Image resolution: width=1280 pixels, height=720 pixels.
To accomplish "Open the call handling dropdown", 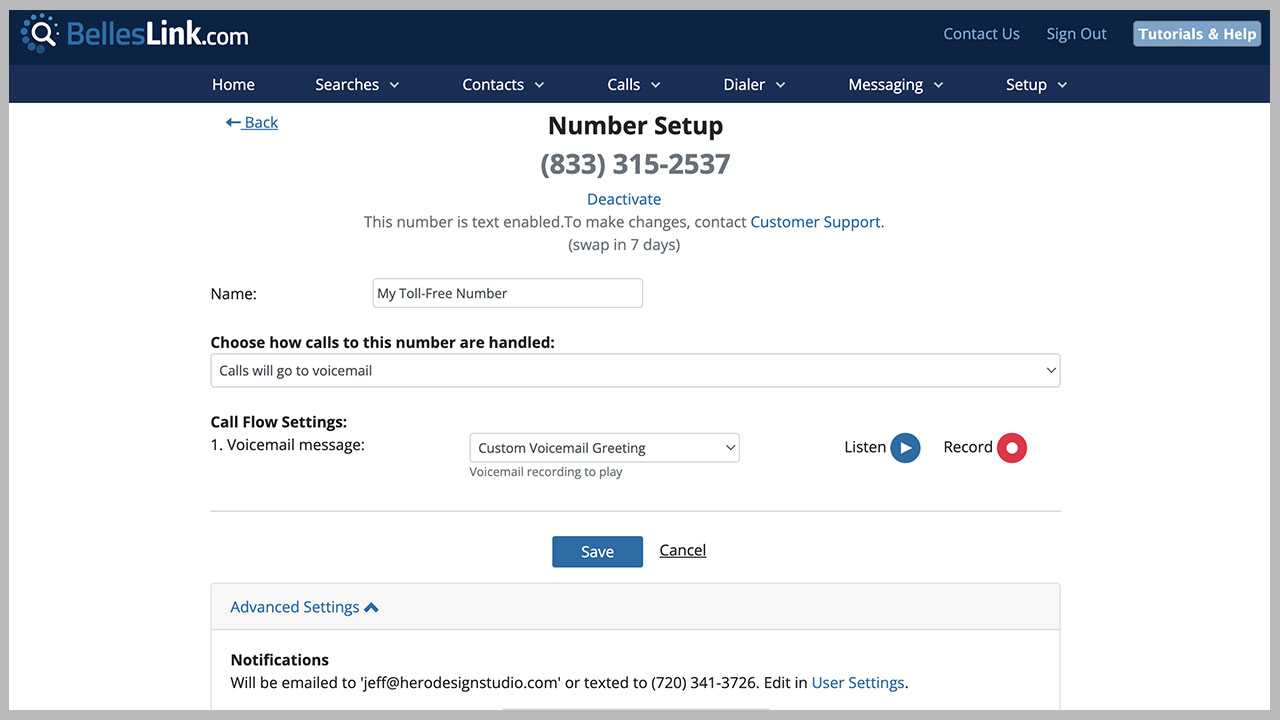I will pos(635,370).
